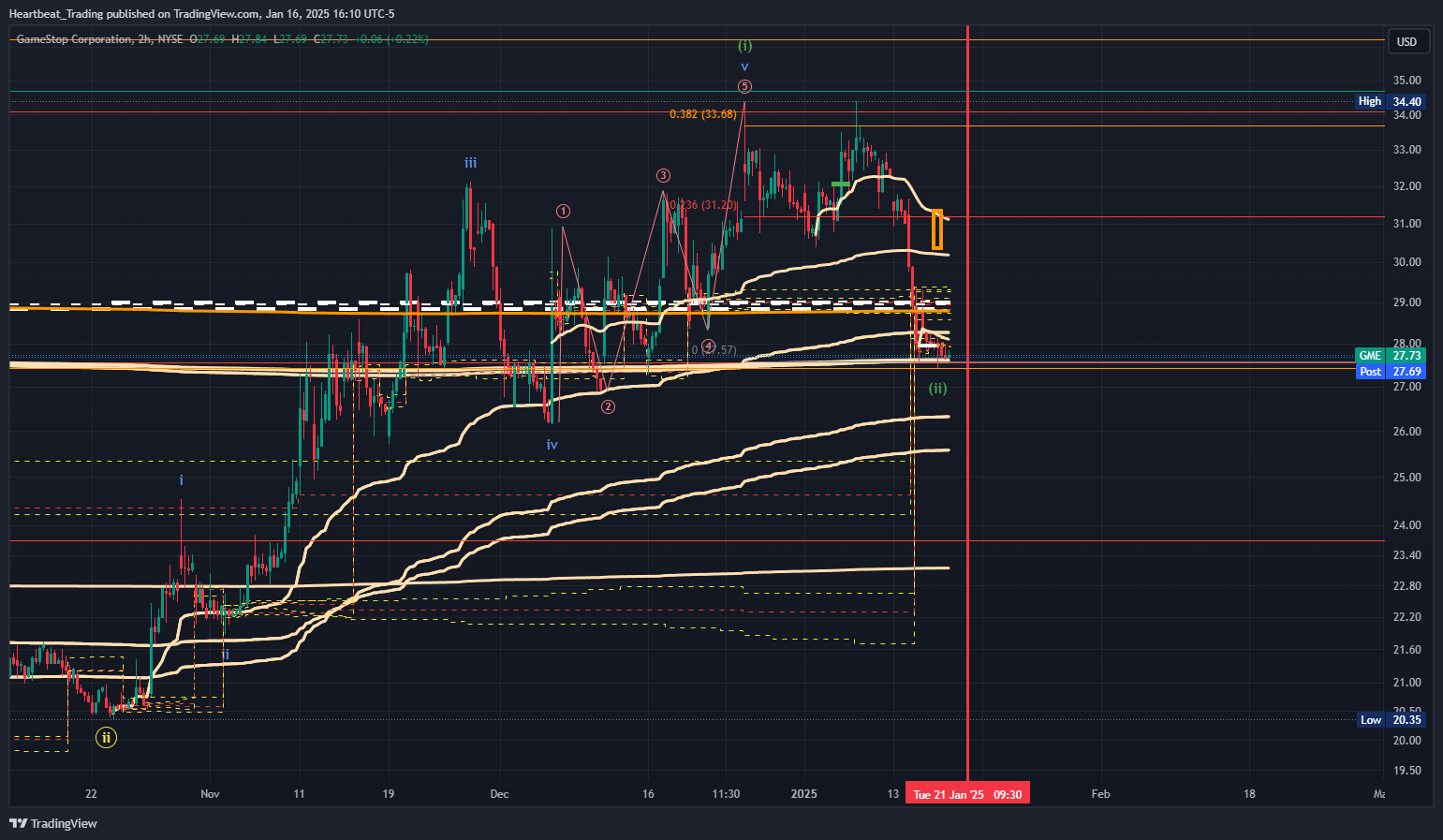Click the 30.00 price axis label

(1406, 262)
